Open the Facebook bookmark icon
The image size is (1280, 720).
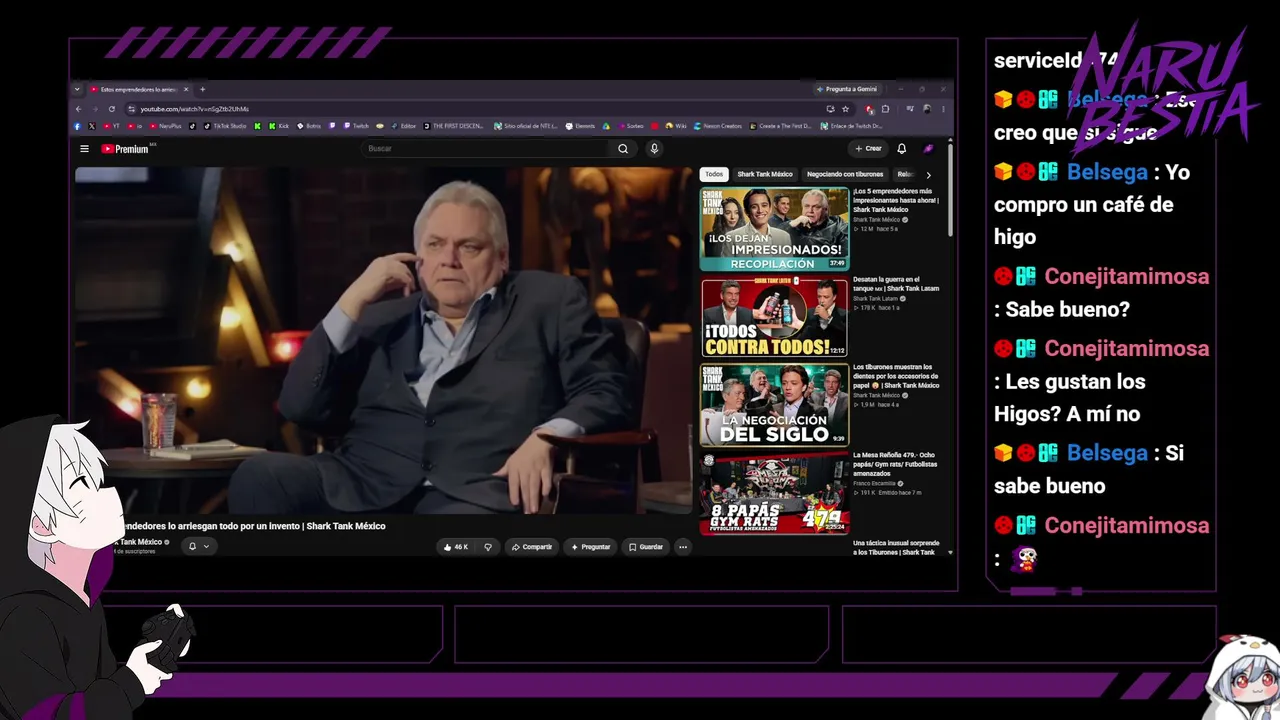[x=77, y=126]
